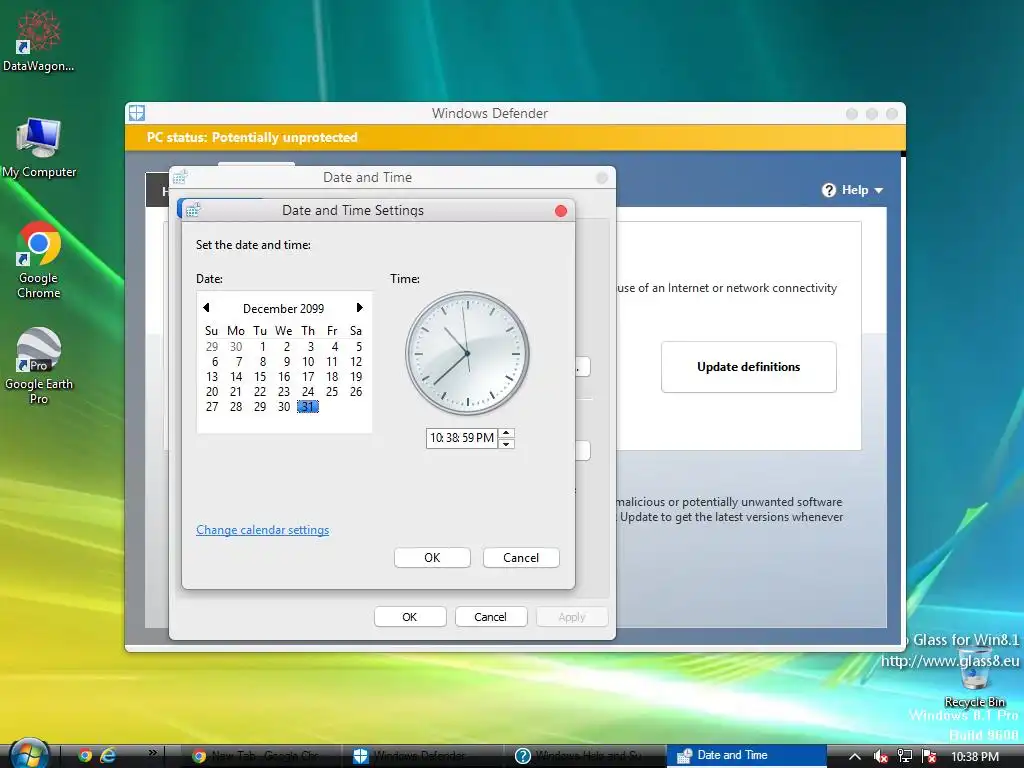Launch Google Chrome from desktop
Image resolution: width=1024 pixels, height=768 pixels.
pyautogui.click(x=39, y=260)
